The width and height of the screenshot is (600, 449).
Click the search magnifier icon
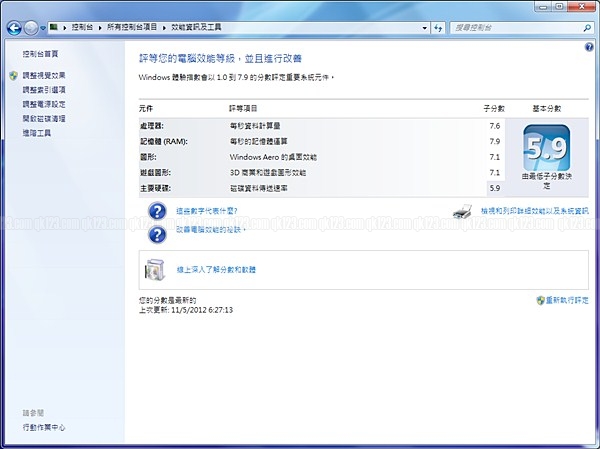(587, 28)
